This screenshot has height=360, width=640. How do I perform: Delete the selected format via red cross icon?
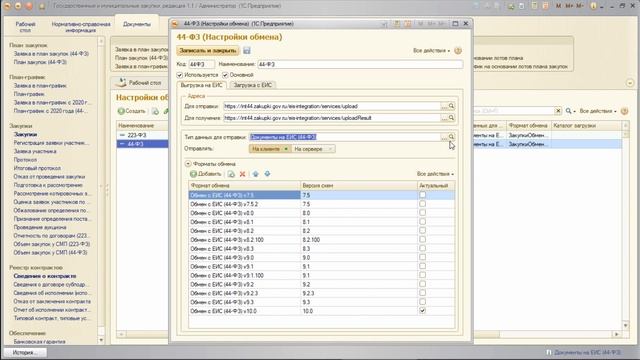(242, 174)
